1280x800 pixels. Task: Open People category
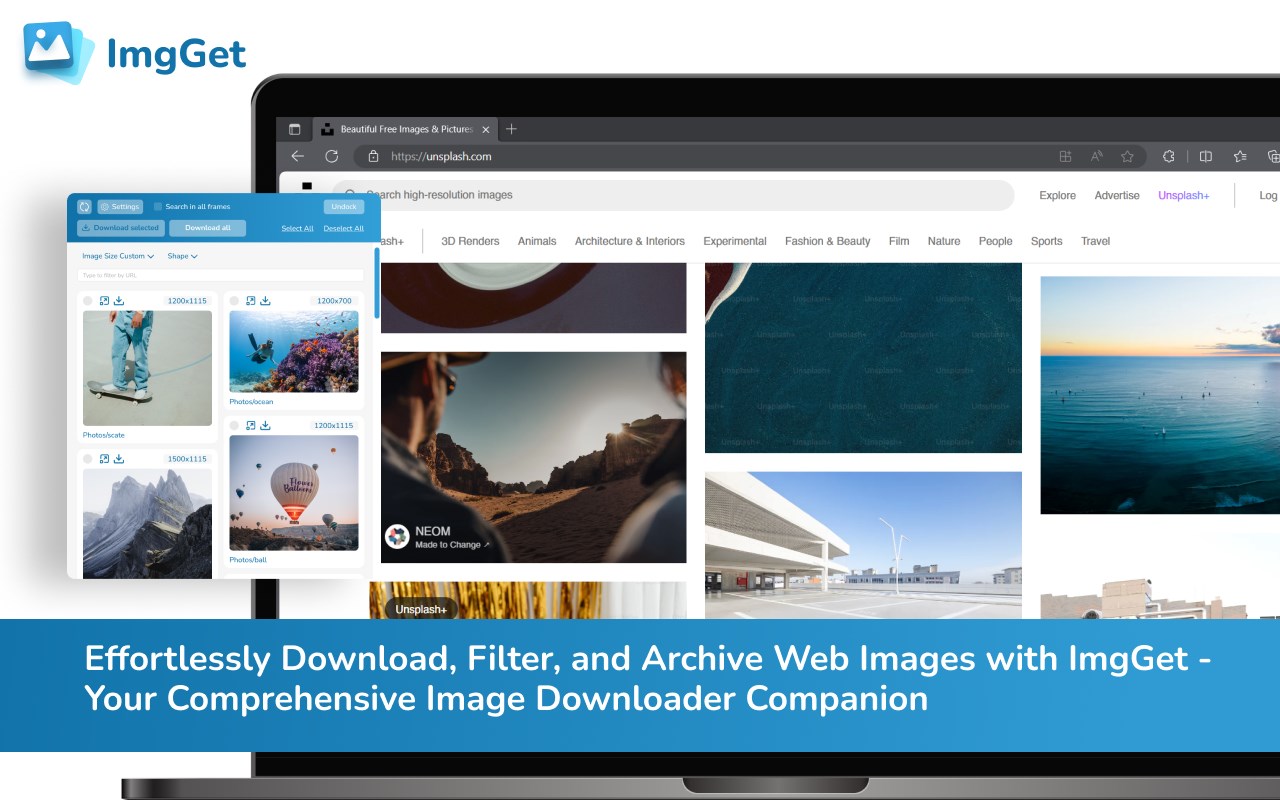996,241
